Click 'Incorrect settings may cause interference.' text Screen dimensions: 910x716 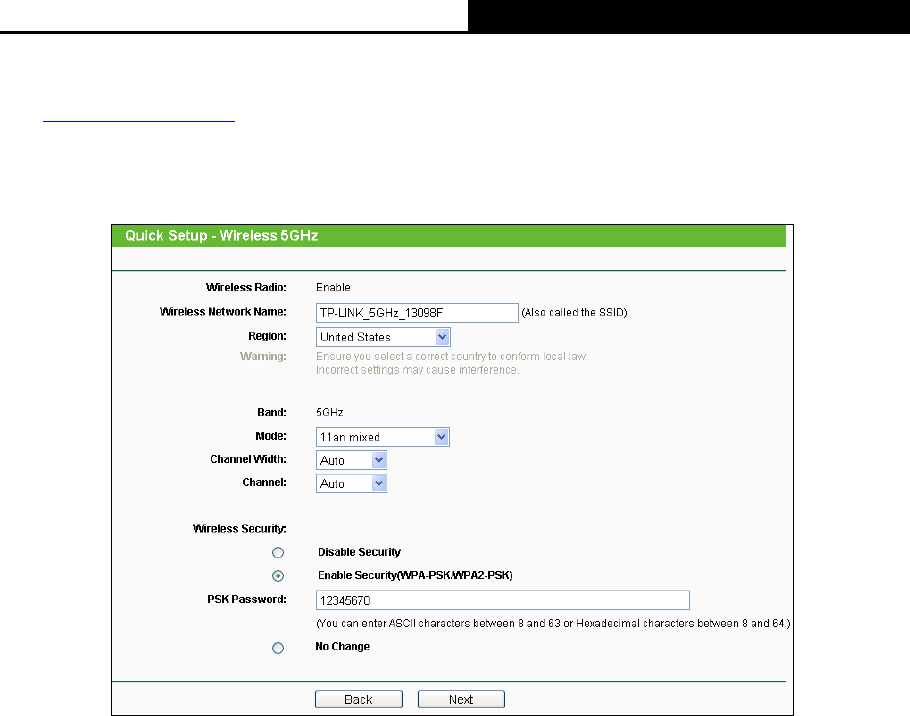click(x=417, y=370)
